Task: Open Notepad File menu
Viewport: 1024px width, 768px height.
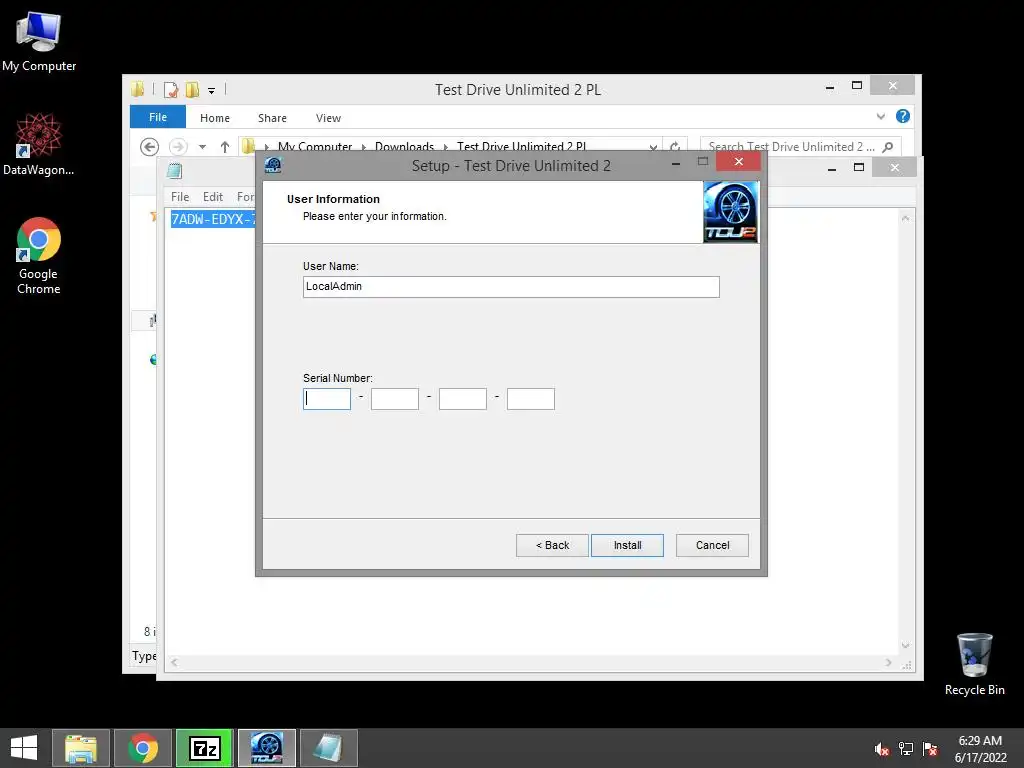Action: click(x=180, y=197)
